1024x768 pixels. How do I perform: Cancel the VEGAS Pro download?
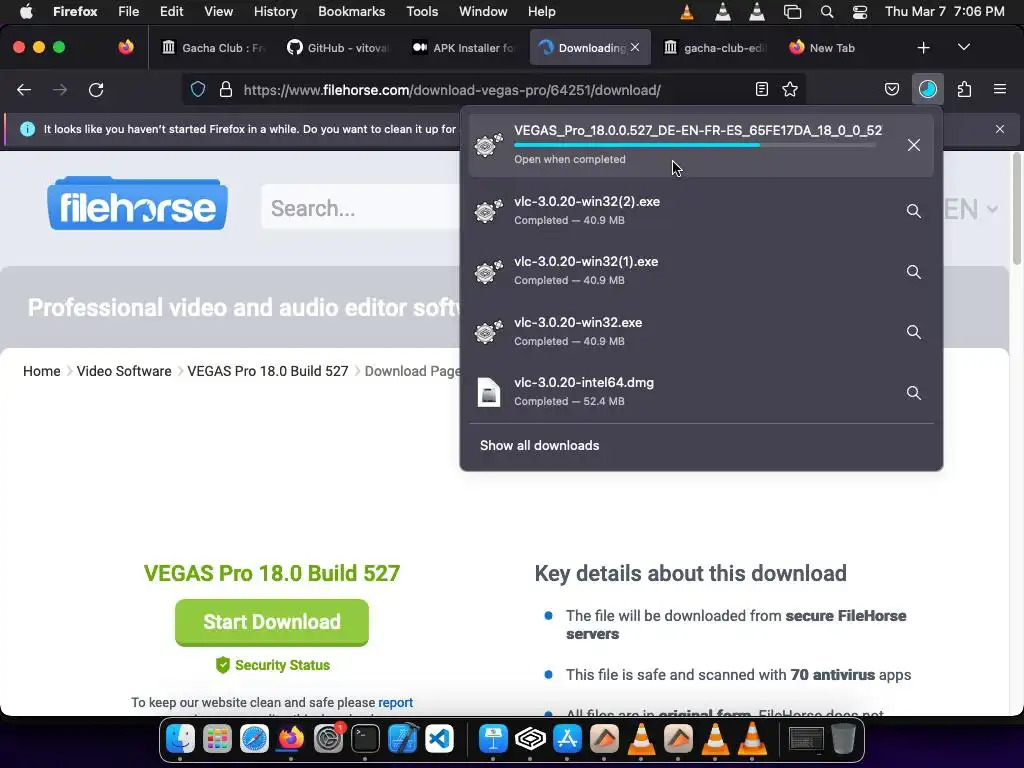[x=914, y=145]
